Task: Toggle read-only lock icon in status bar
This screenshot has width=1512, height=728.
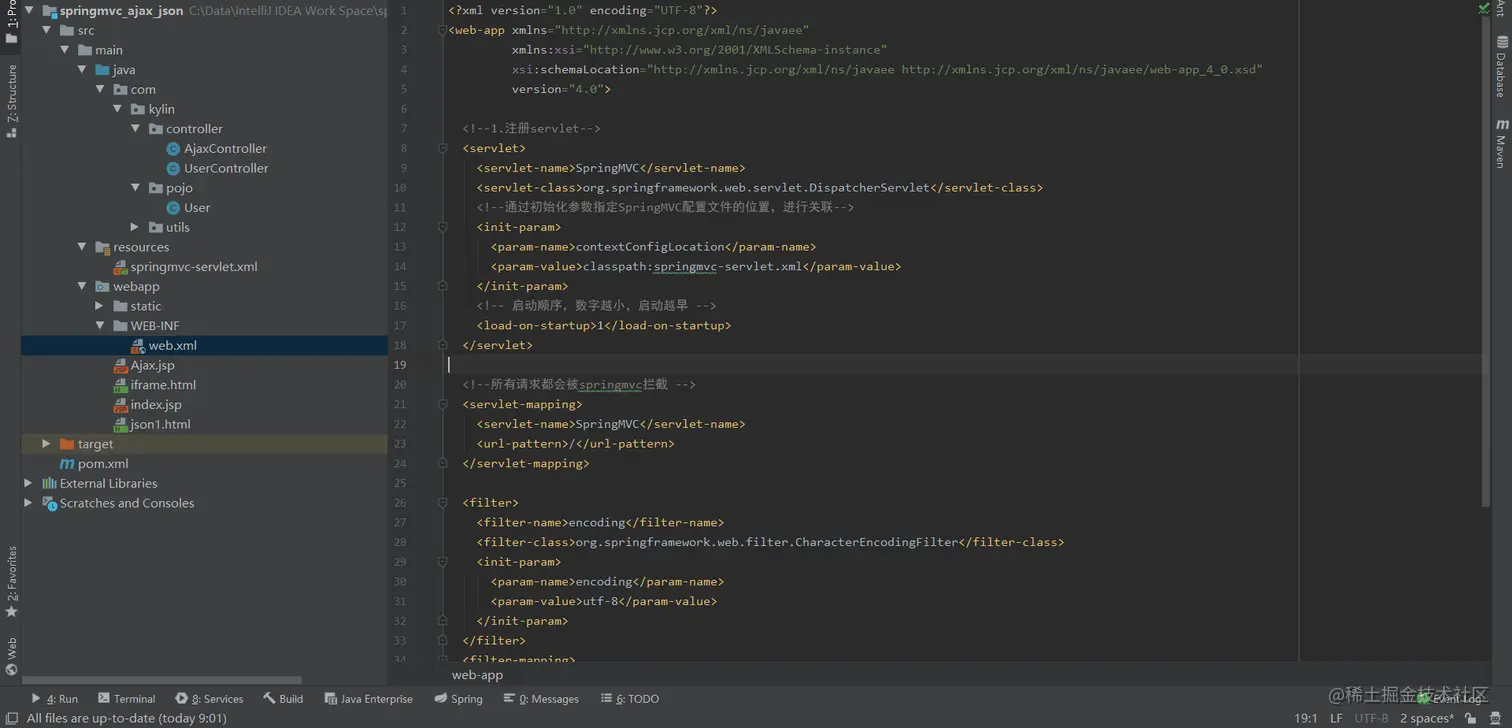Action: (x=1471, y=718)
